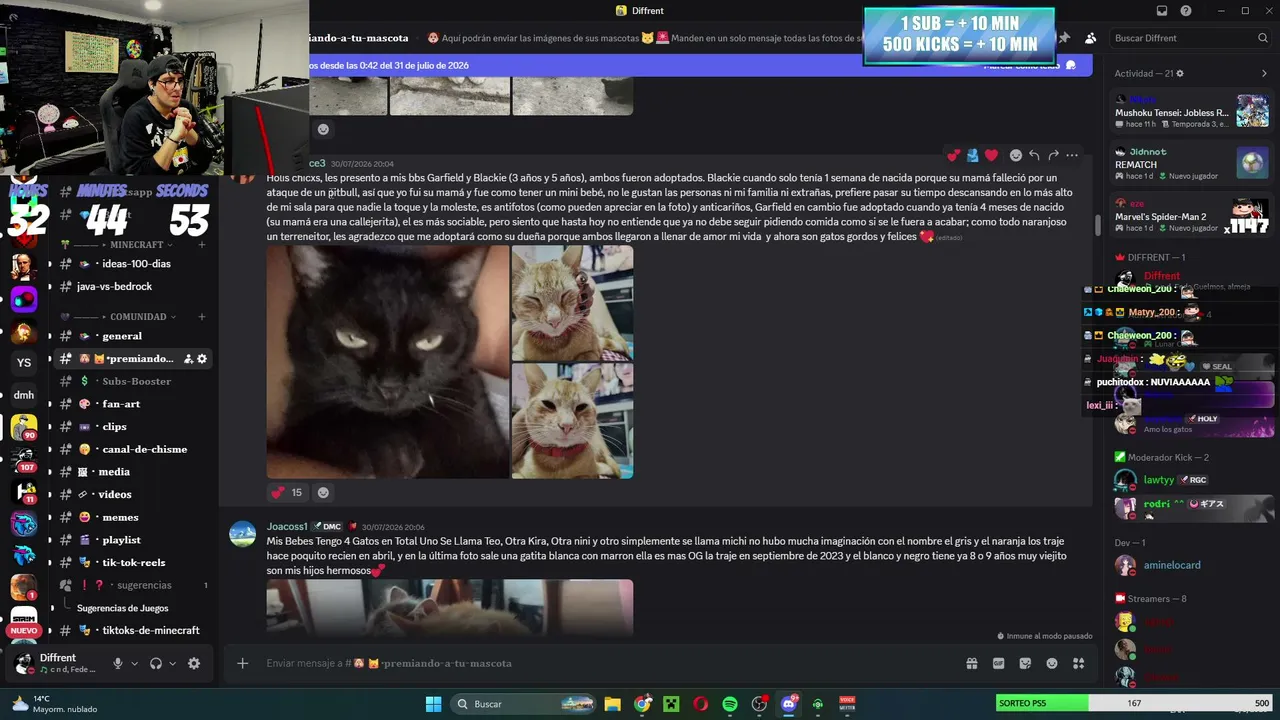
Task: Open microphone input options arrow
Action: click(x=134, y=663)
